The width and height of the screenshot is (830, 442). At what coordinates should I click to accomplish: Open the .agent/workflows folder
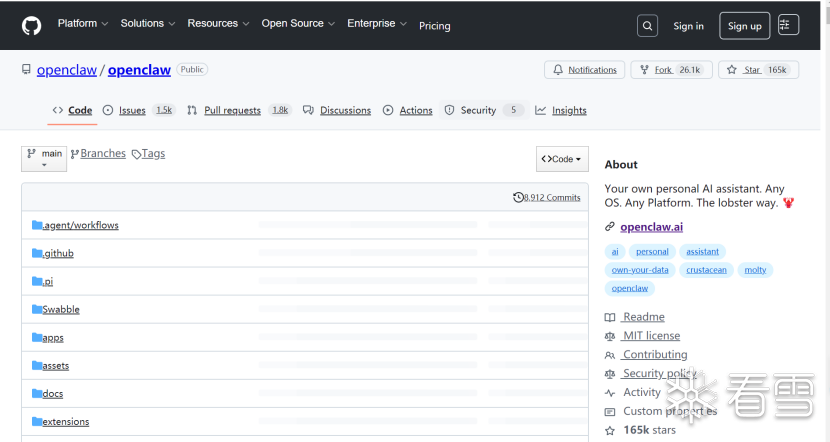tap(80, 226)
